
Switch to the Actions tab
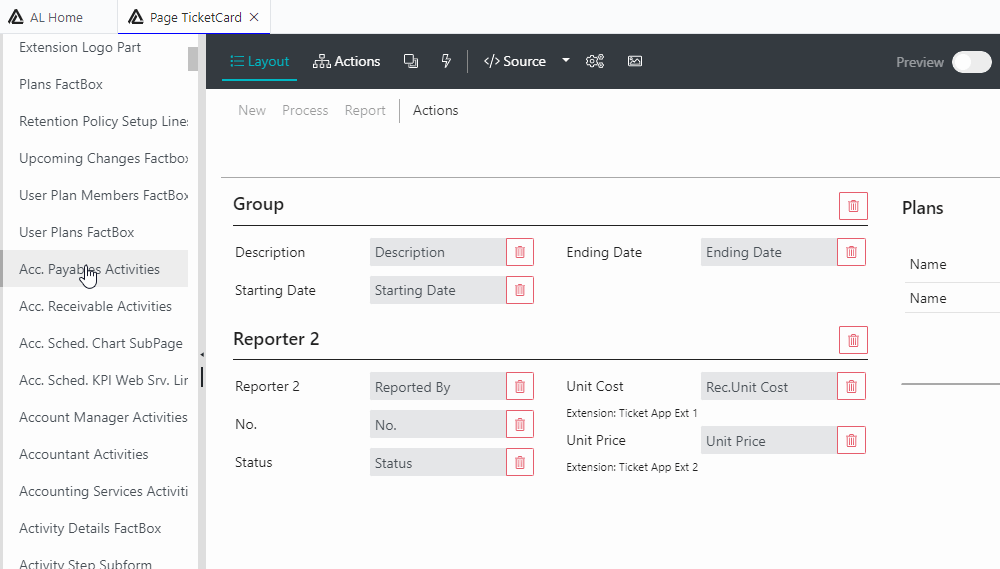(x=346, y=61)
